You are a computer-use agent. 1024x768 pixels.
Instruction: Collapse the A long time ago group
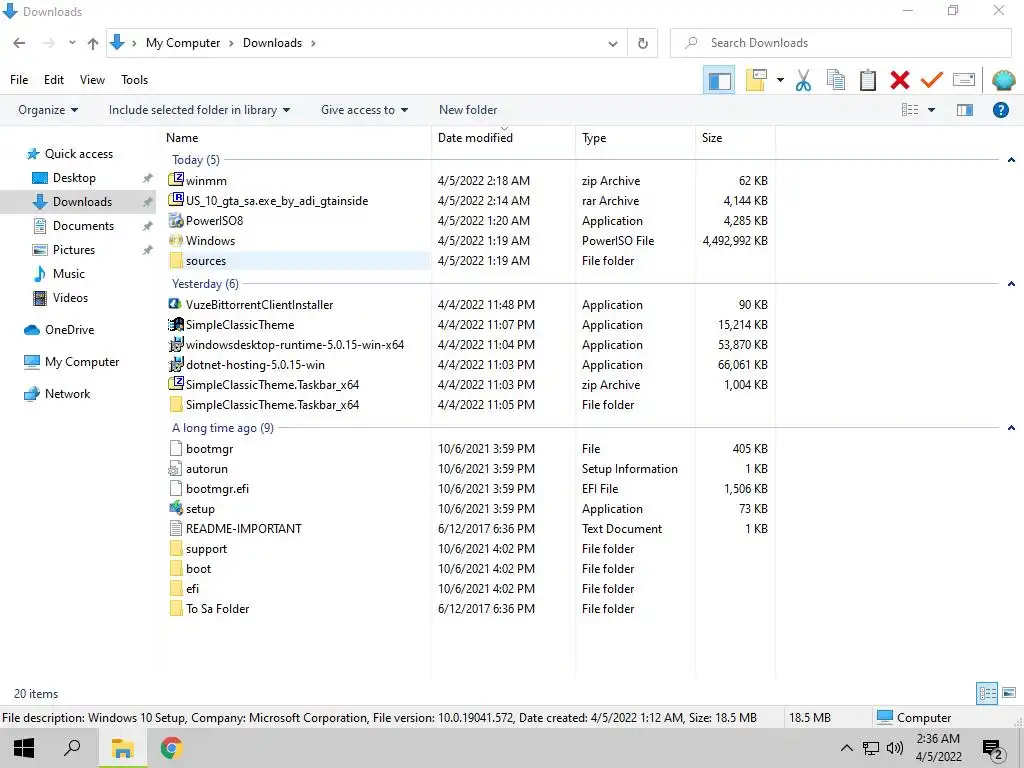click(1011, 428)
